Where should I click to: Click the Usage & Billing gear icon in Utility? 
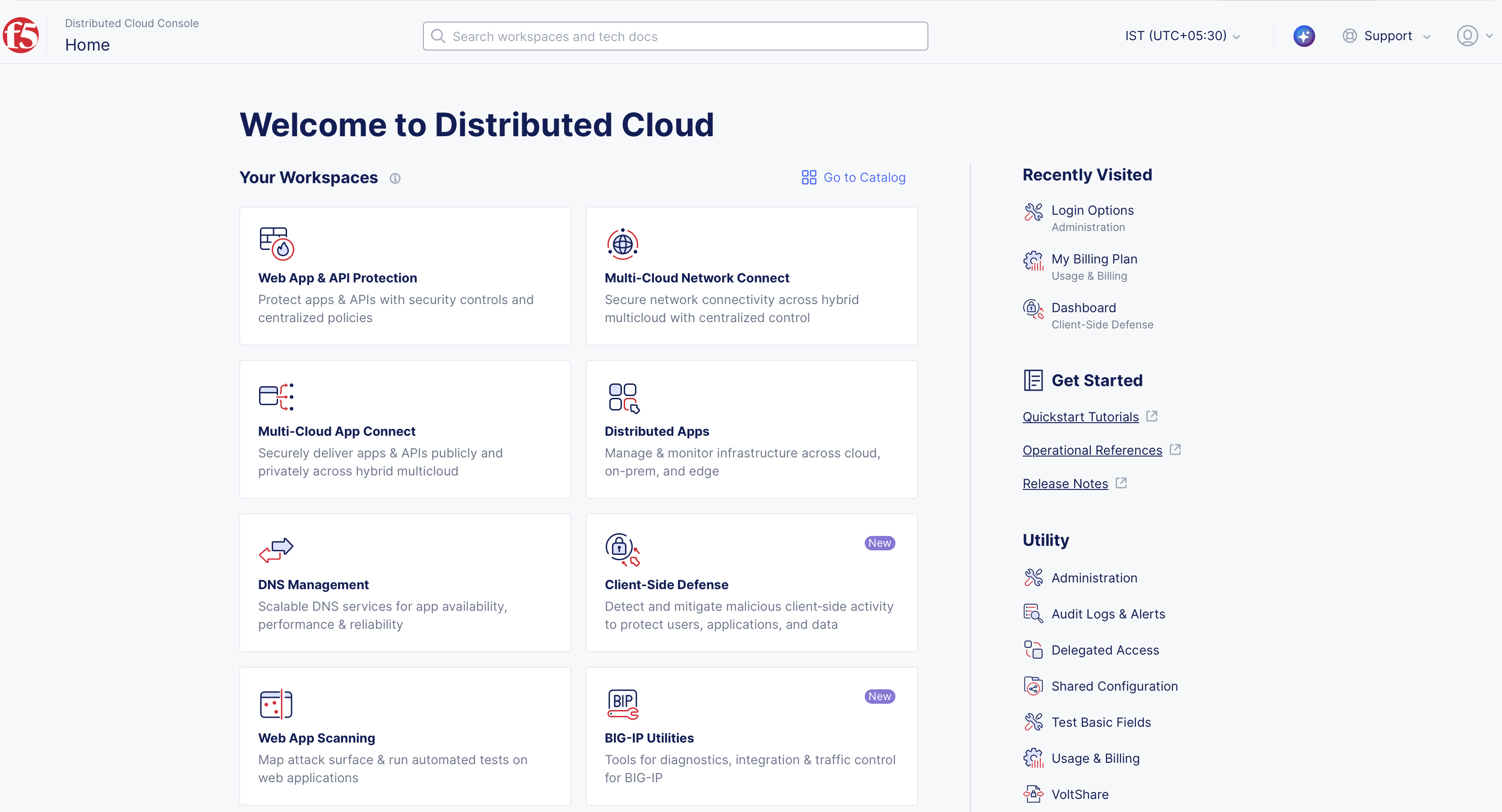point(1033,758)
